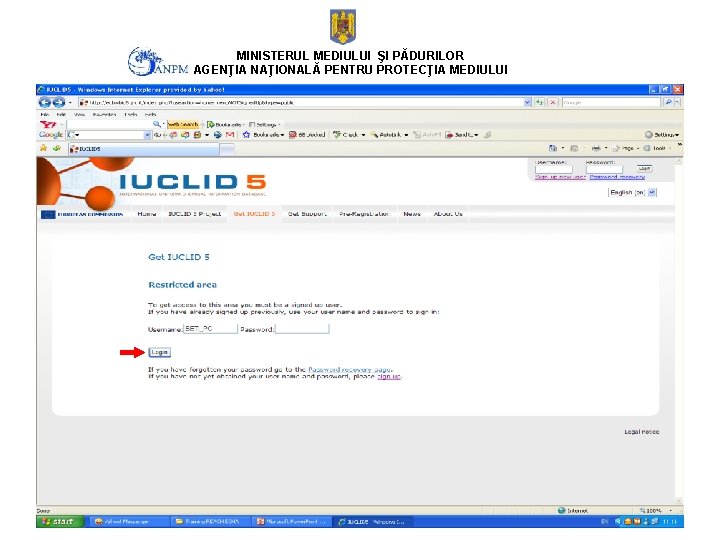This screenshot has width=720, height=540.
Task: Go back with the browser Back arrow
Action: [x=45, y=102]
